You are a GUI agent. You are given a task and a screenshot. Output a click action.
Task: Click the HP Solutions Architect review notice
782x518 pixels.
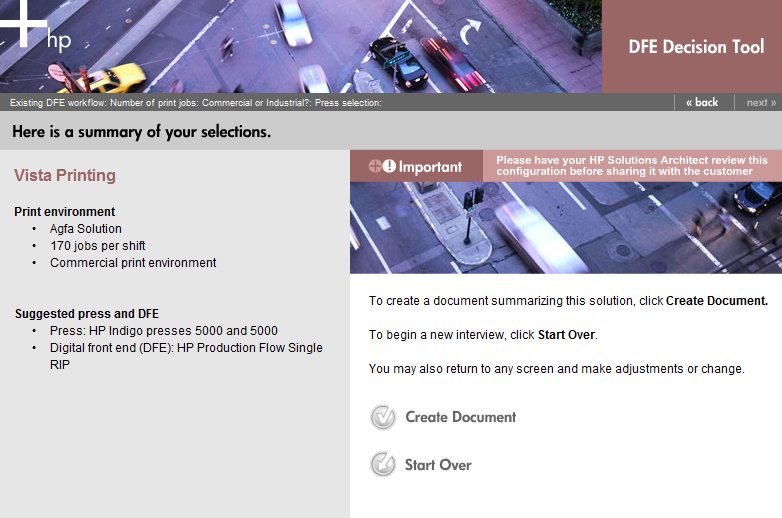[x=631, y=166]
